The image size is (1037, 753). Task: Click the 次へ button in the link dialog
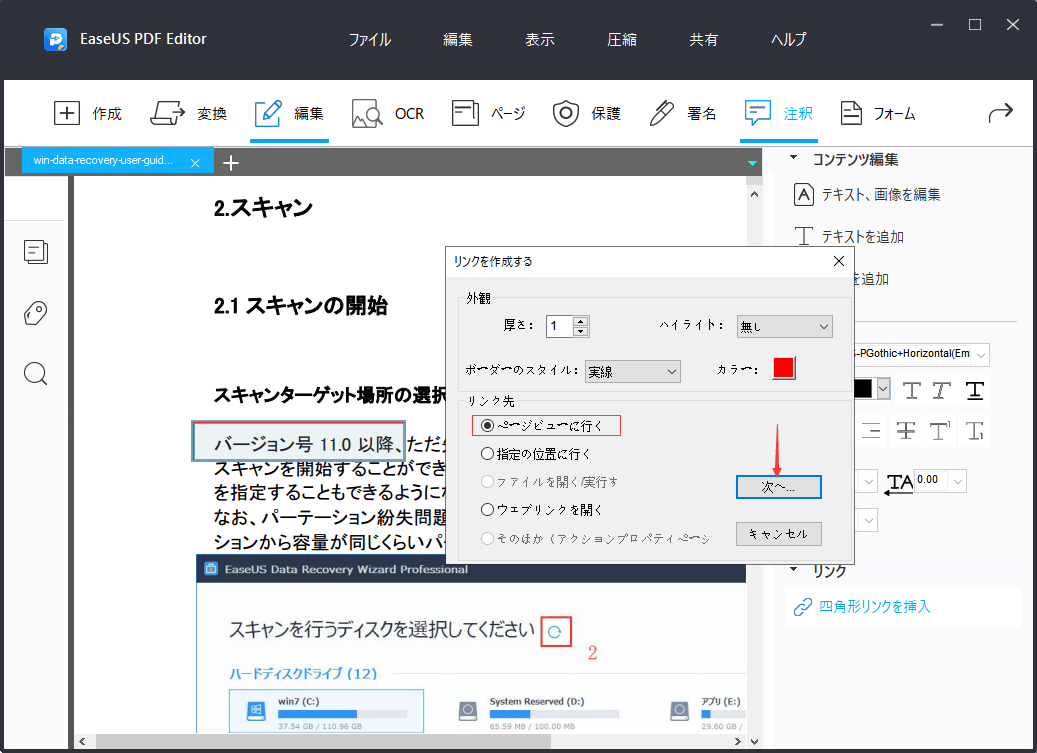tap(778, 487)
